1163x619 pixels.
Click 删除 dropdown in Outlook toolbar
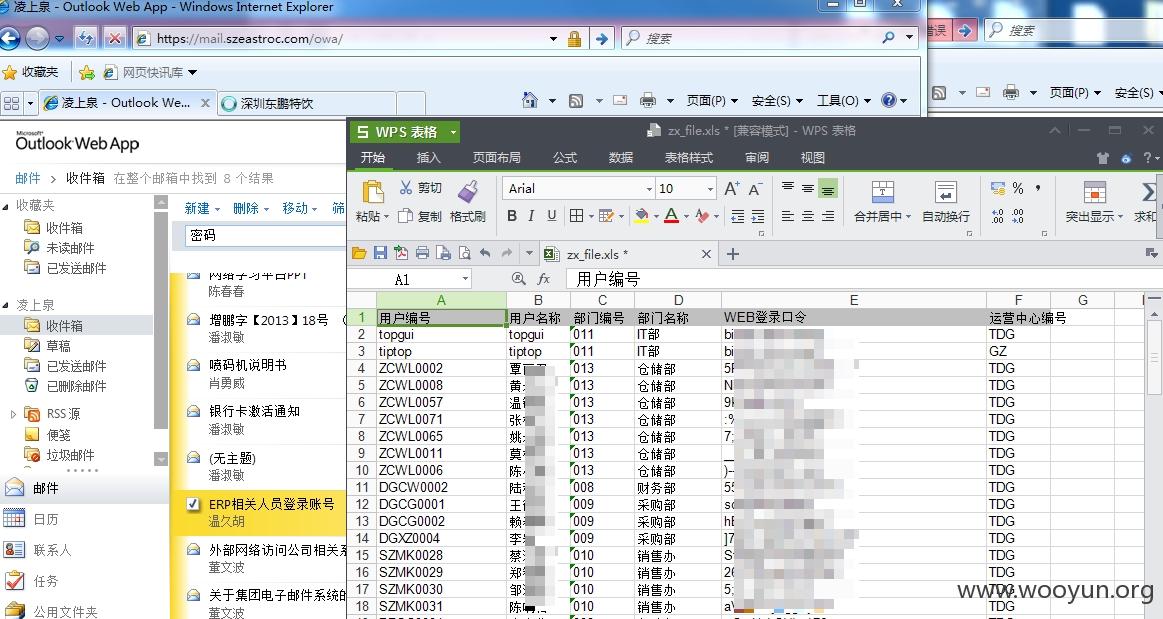point(251,209)
